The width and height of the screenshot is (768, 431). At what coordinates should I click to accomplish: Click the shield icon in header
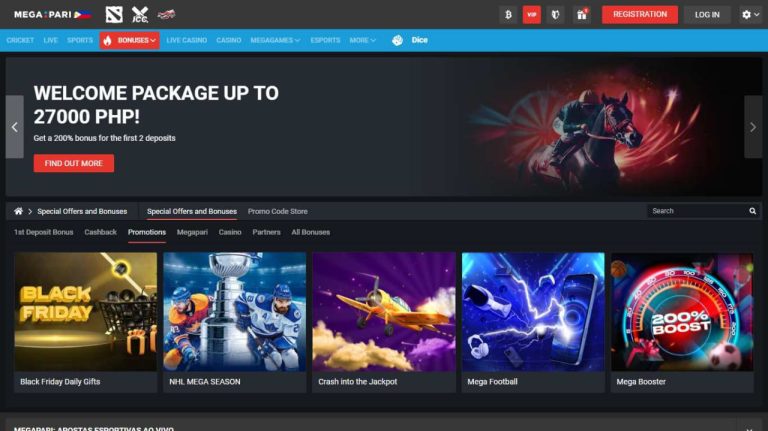pos(555,15)
